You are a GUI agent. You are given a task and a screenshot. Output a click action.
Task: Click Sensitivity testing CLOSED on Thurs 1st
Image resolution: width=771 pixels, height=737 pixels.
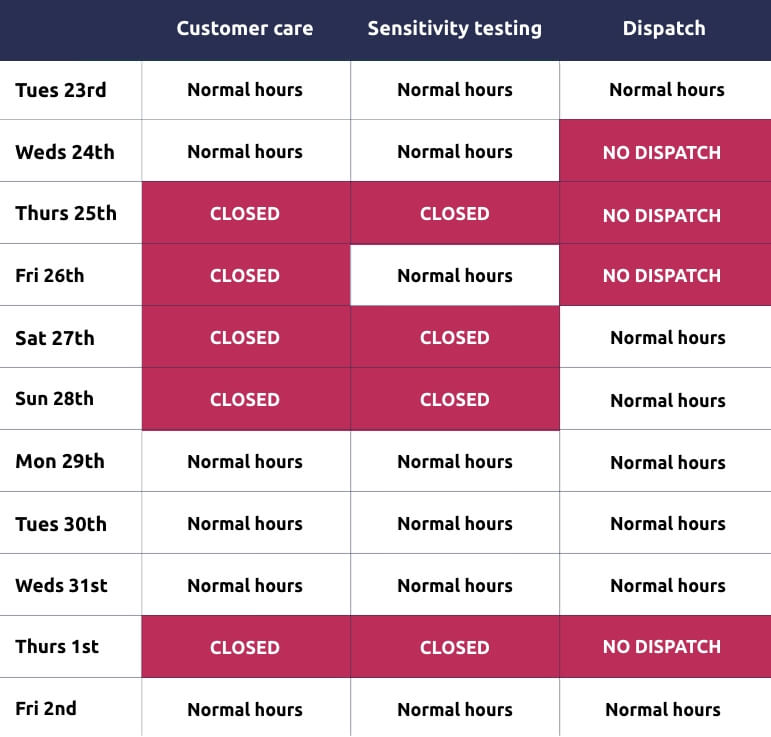coord(454,647)
